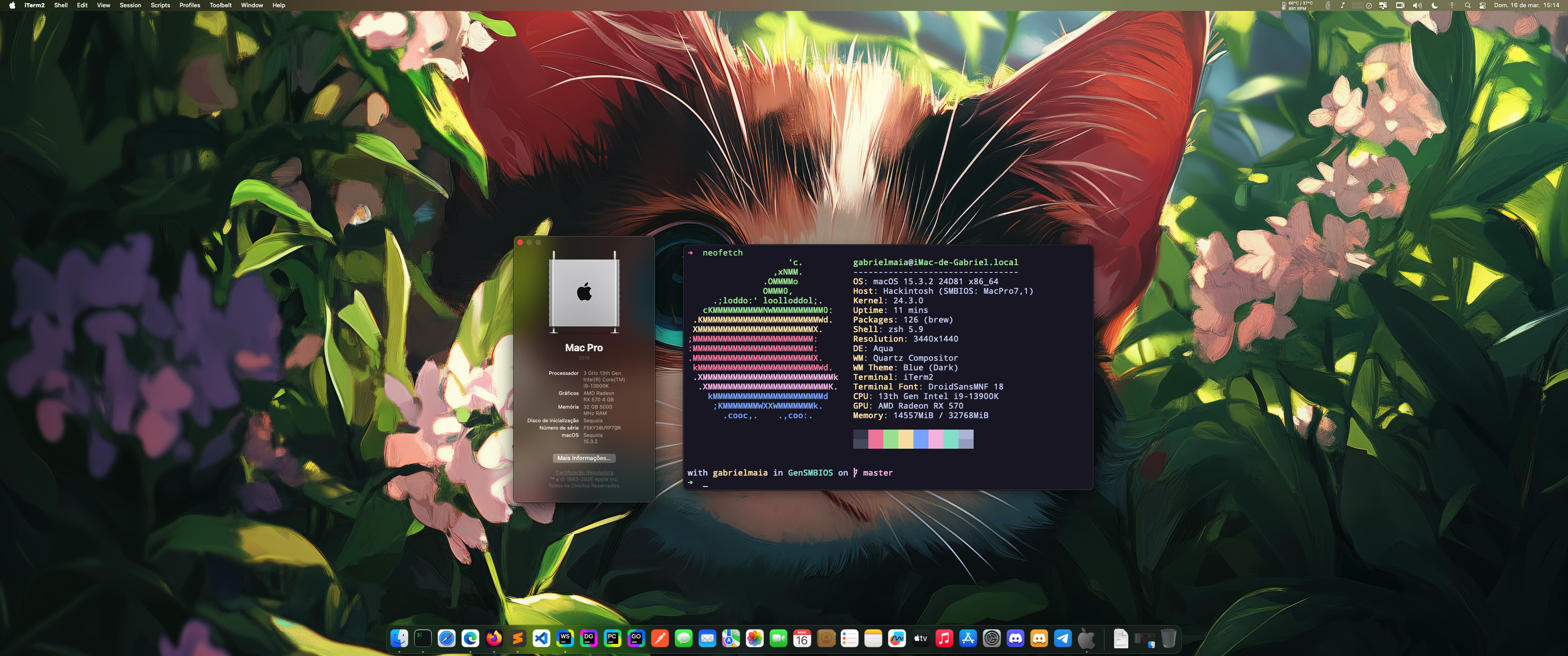
Task: Open Firefox from the dock
Action: click(x=494, y=638)
